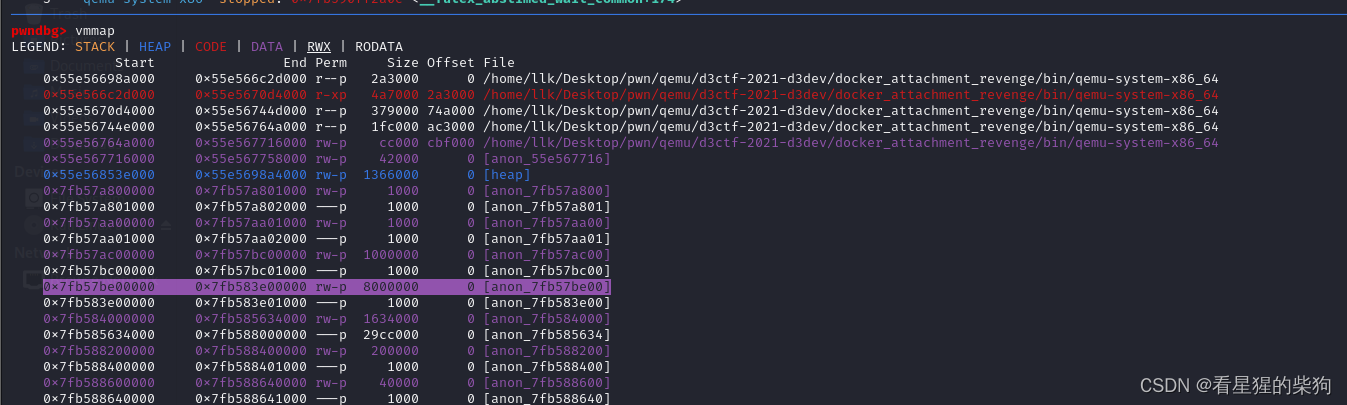Click size value 4a7000
The width and height of the screenshot is (1347, 405).
[x=395, y=95]
